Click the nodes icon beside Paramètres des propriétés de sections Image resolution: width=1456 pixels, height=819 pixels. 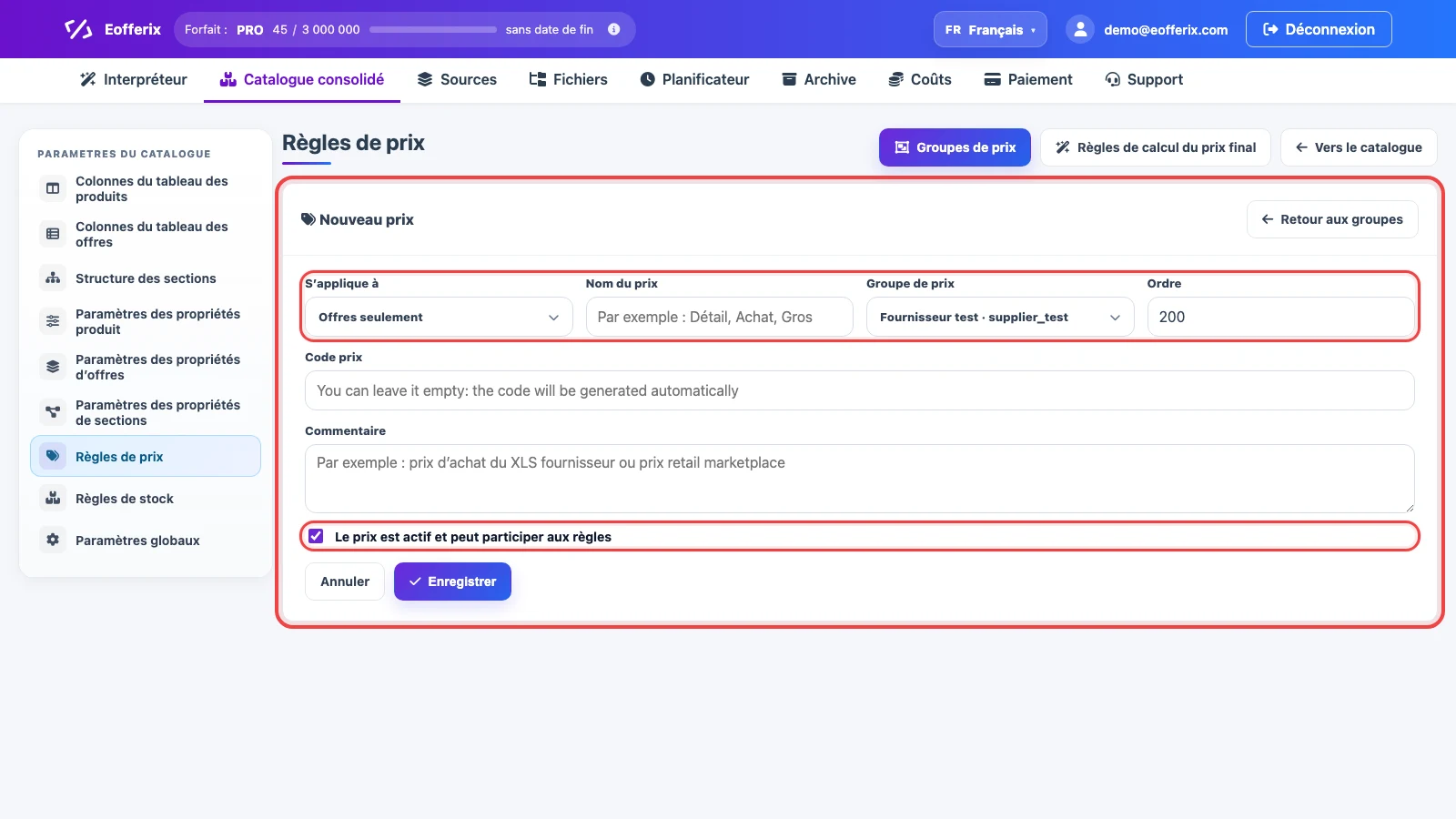click(x=53, y=412)
